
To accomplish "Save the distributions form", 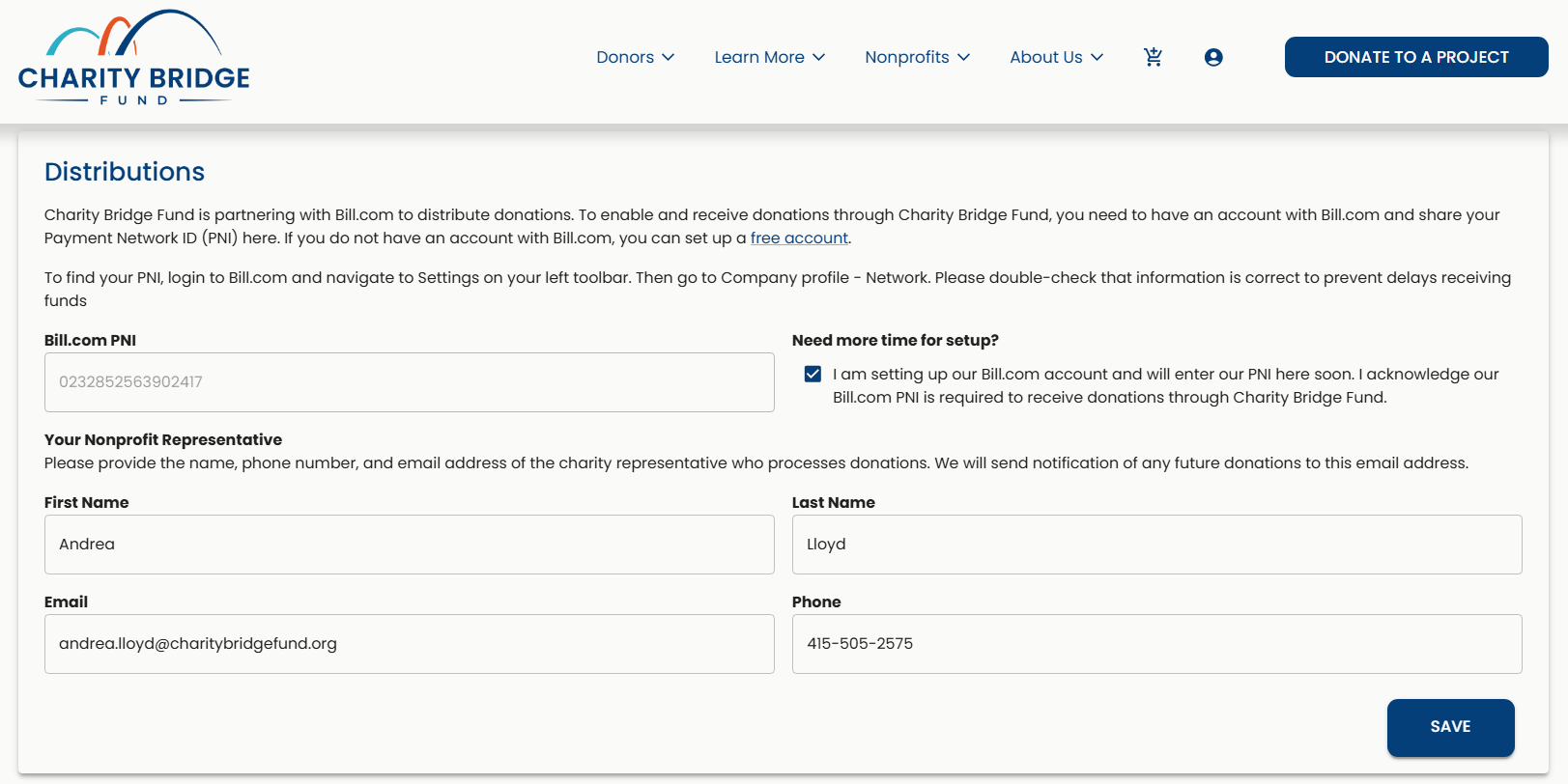I will coord(1450,727).
